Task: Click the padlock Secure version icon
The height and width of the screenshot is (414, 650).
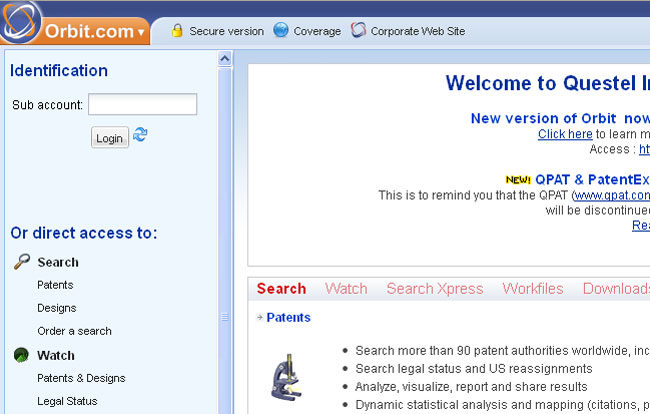Action: (x=177, y=31)
